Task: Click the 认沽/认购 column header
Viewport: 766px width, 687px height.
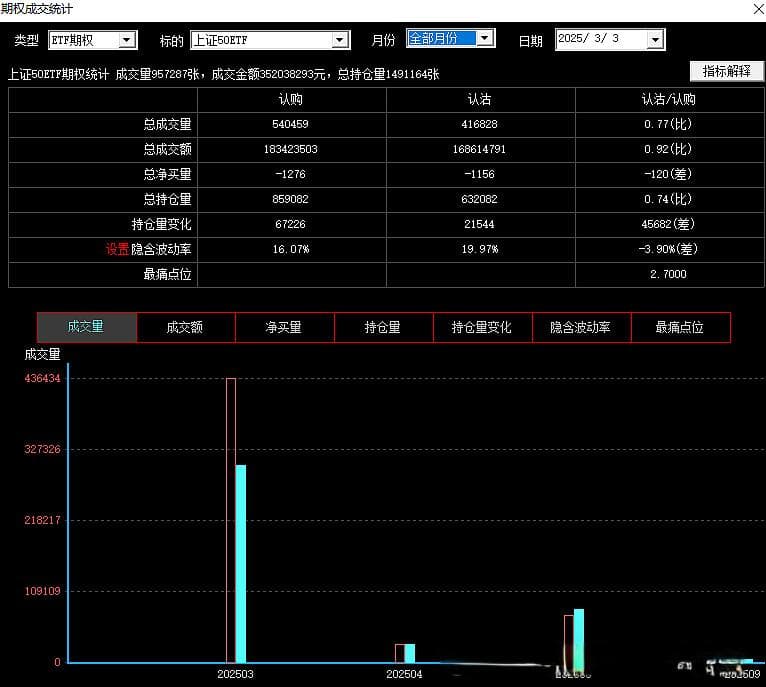Action: point(668,100)
